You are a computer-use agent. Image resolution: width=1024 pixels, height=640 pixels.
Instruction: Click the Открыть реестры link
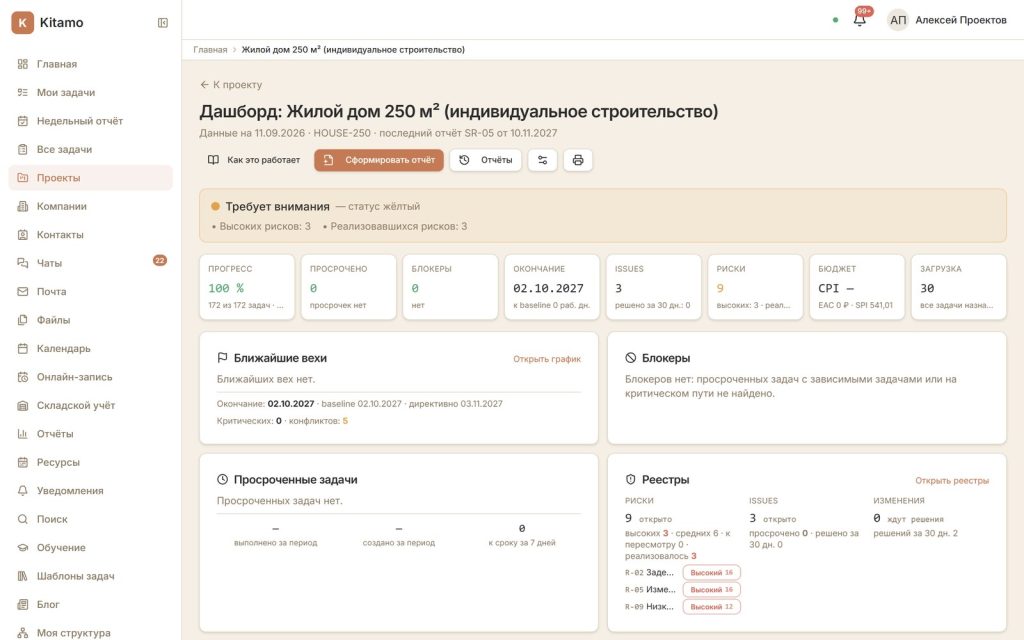[952, 481]
